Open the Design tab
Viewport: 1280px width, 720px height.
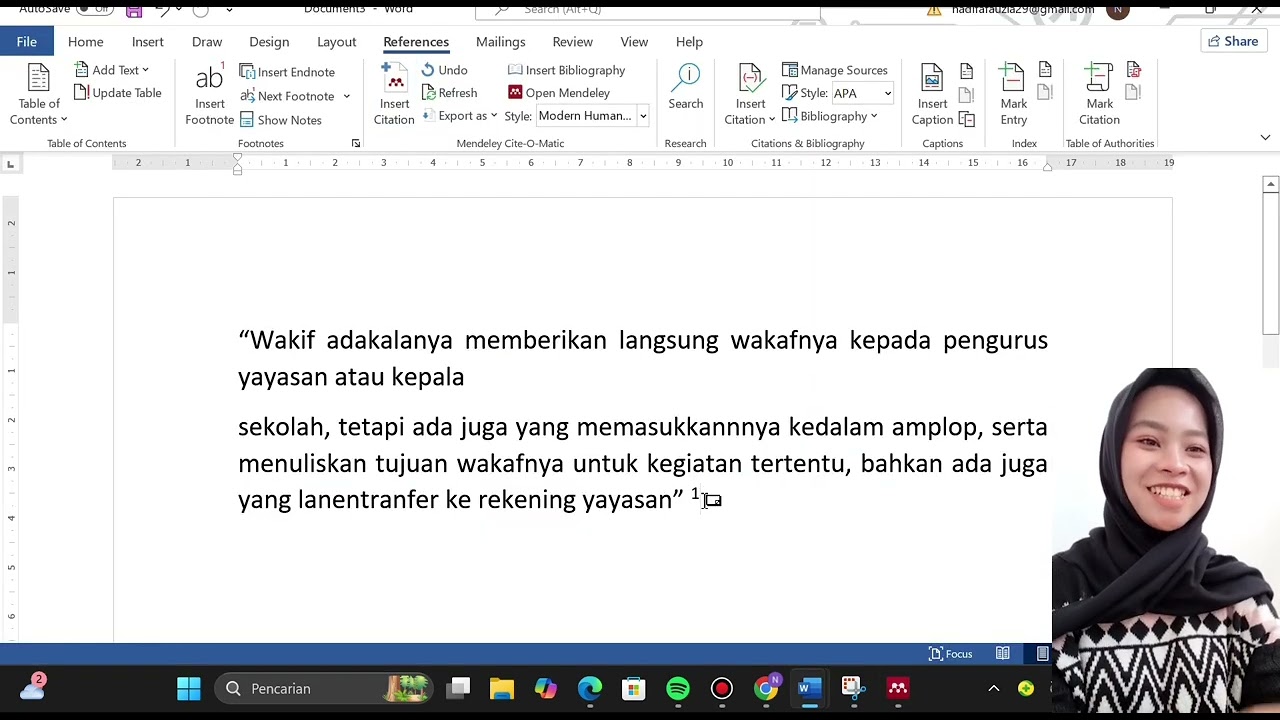pyautogui.click(x=269, y=42)
